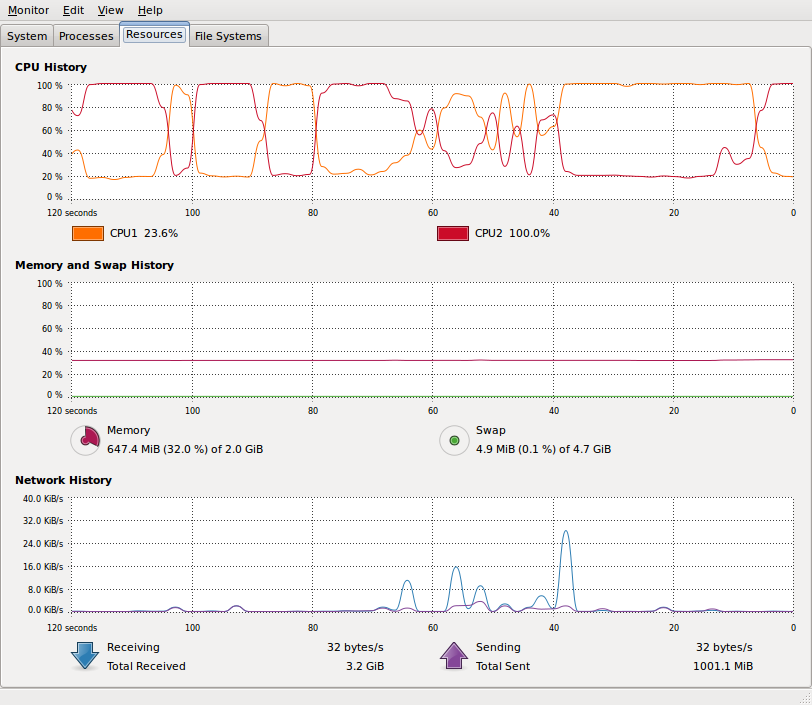Click the Memory pie chart icon
This screenshot has width=812, height=705.
pos(85,440)
